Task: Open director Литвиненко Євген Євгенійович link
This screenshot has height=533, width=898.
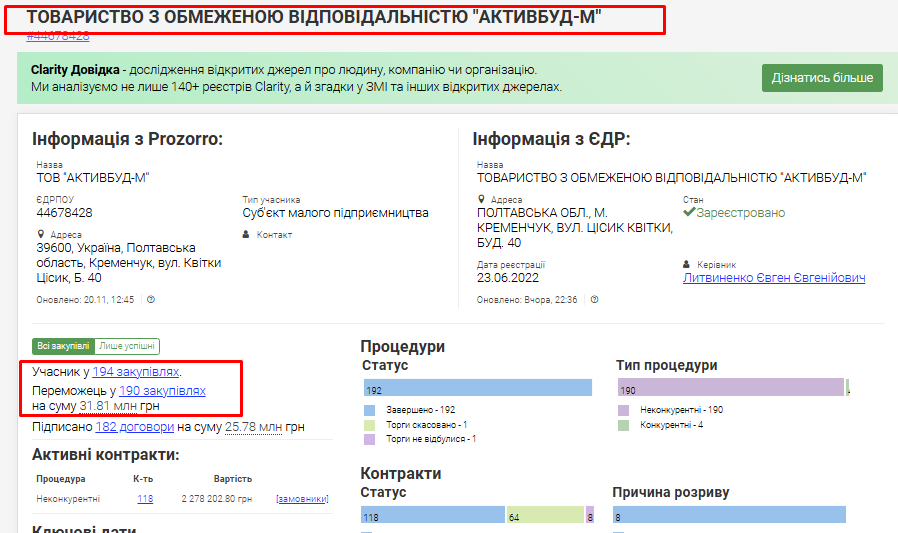Action: click(774, 278)
